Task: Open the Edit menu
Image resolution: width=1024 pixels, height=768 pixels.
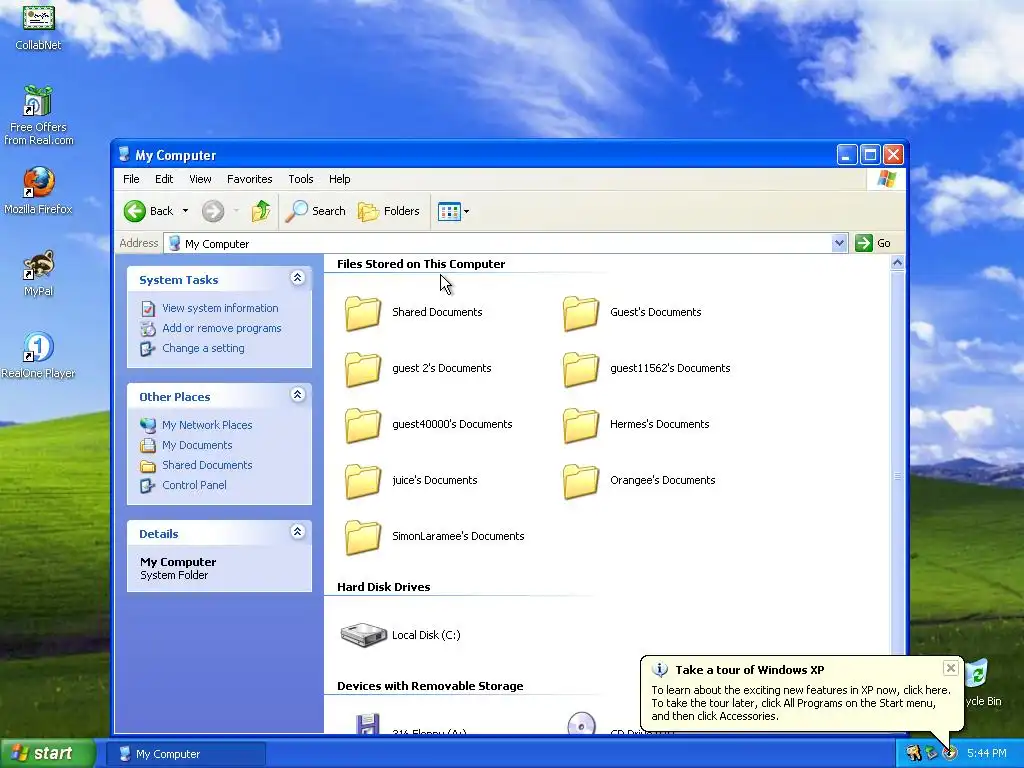Action: tap(164, 179)
